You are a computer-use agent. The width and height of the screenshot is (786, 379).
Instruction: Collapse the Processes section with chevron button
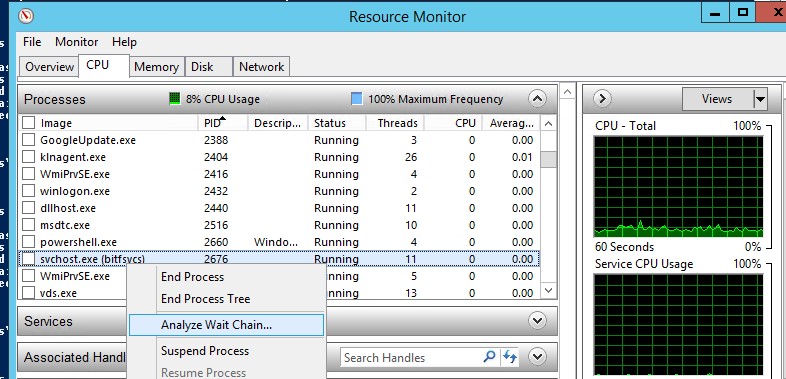(537, 99)
